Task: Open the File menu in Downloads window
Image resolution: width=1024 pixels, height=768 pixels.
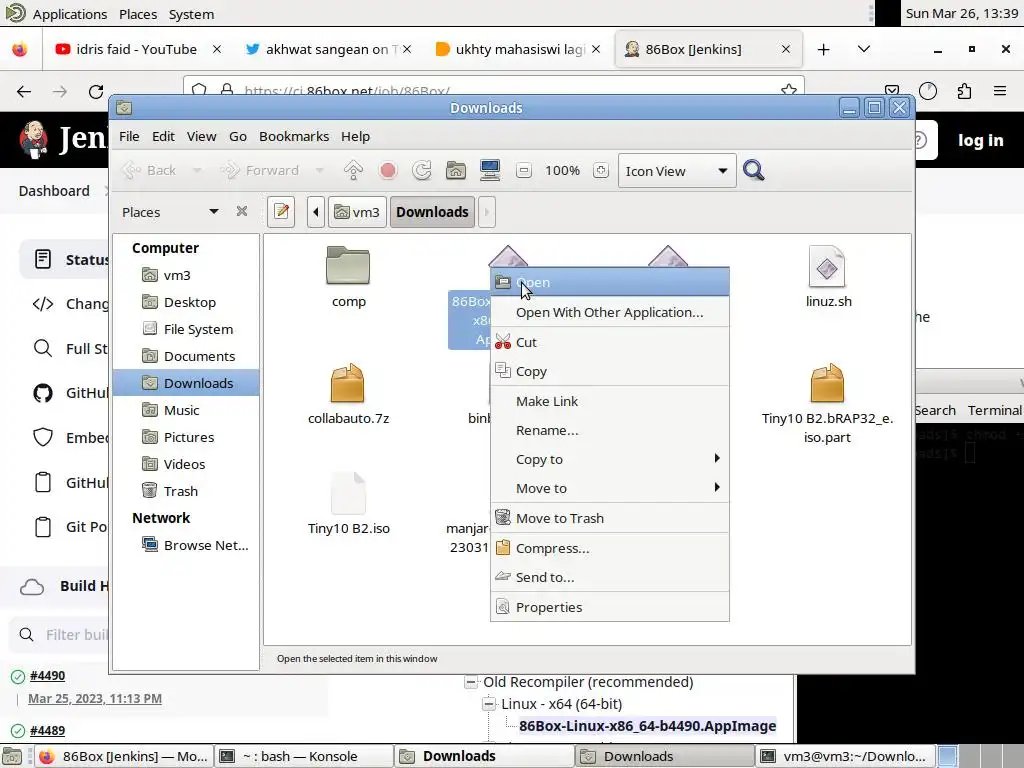Action: click(129, 136)
